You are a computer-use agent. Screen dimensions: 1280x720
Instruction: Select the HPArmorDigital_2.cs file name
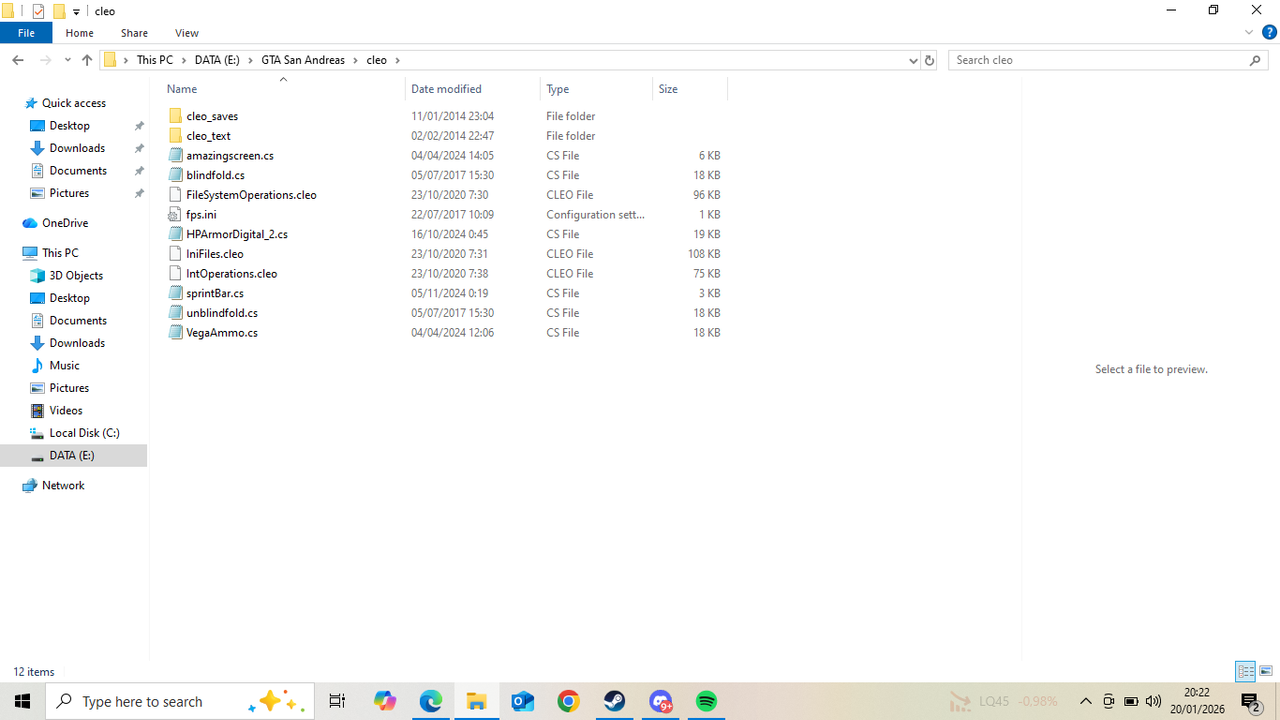click(237, 234)
